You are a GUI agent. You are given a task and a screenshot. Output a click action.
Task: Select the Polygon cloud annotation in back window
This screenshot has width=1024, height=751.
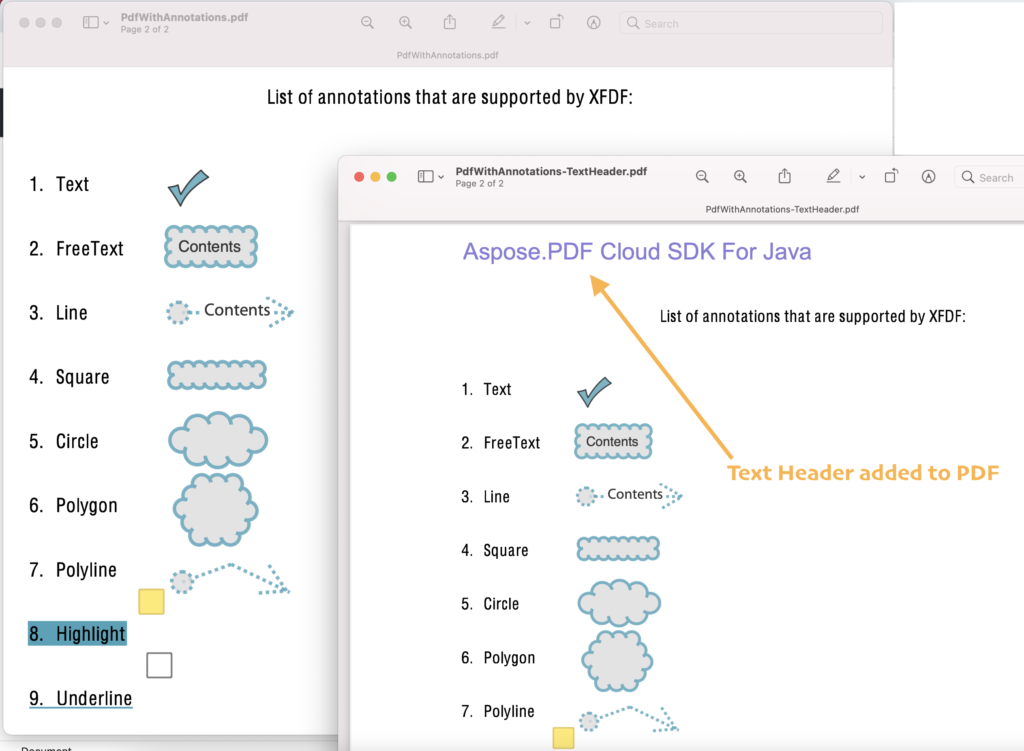216,509
